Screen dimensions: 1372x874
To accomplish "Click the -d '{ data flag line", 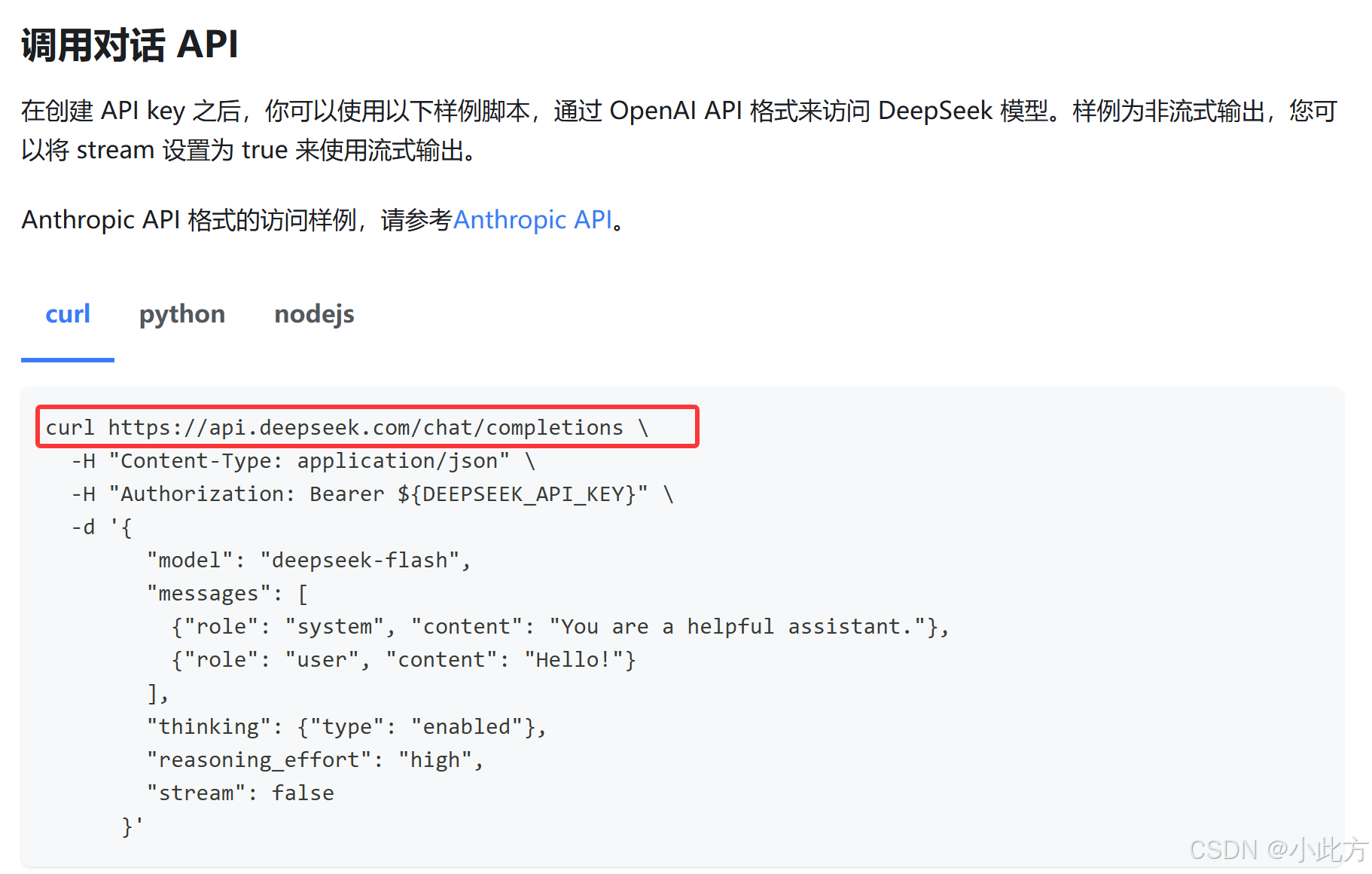I will (102, 527).
